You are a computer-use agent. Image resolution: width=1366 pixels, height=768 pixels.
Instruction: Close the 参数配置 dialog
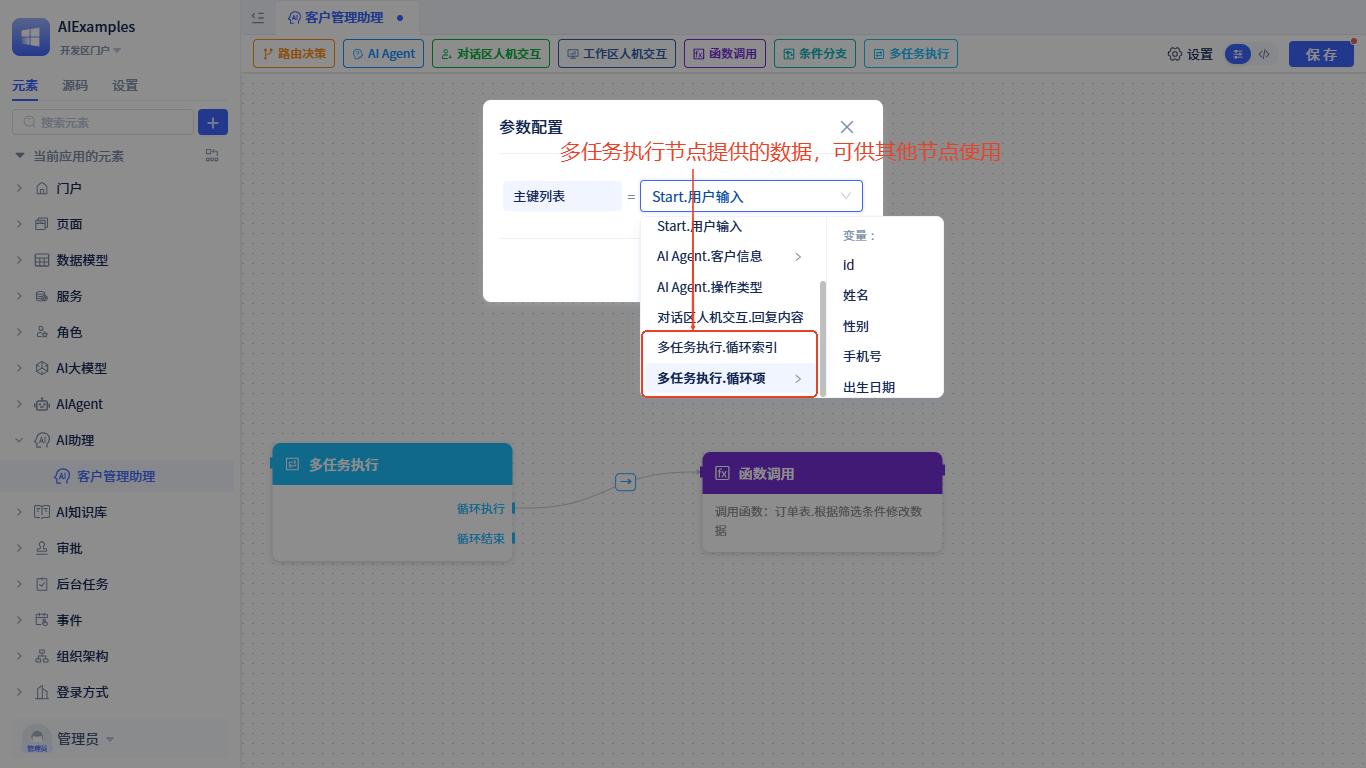pyautogui.click(x=847, y=127)
